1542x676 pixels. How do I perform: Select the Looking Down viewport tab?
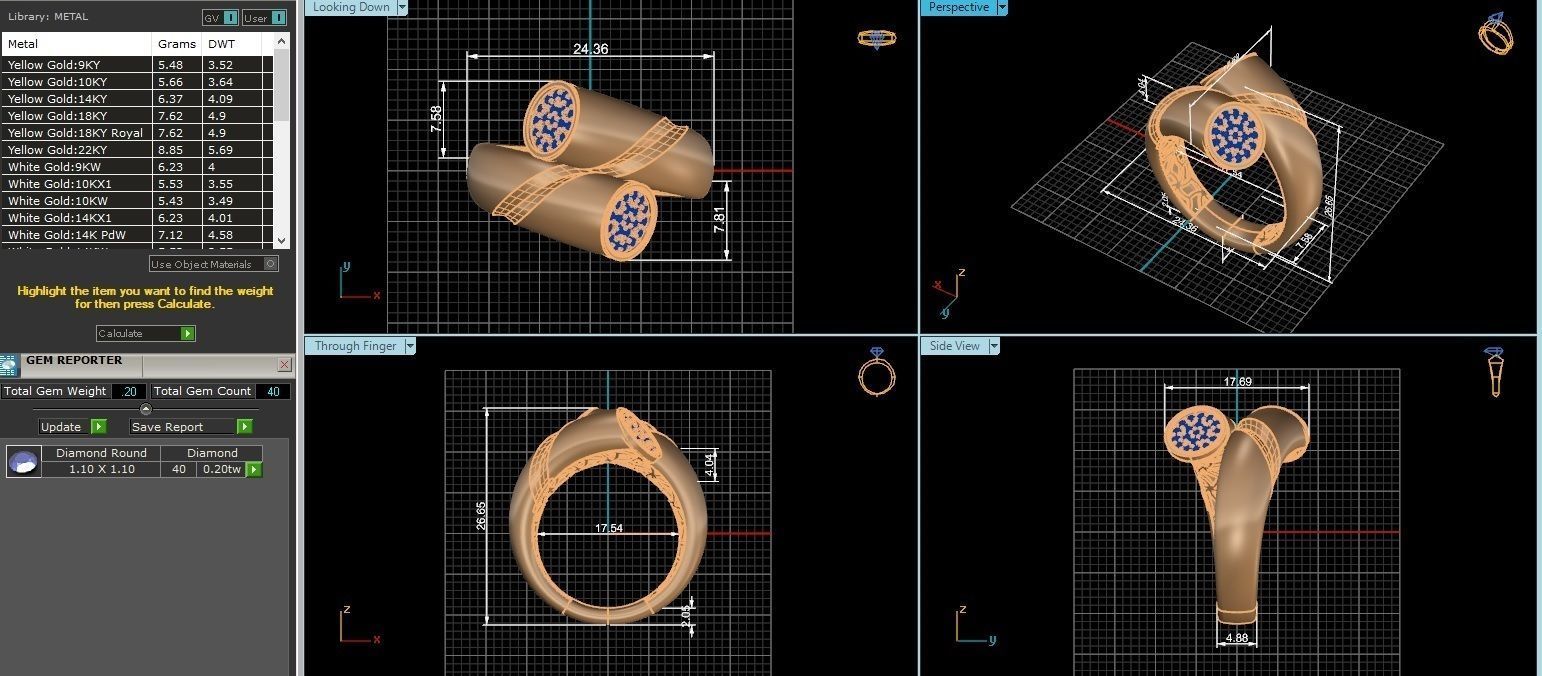tap(351, 7)
